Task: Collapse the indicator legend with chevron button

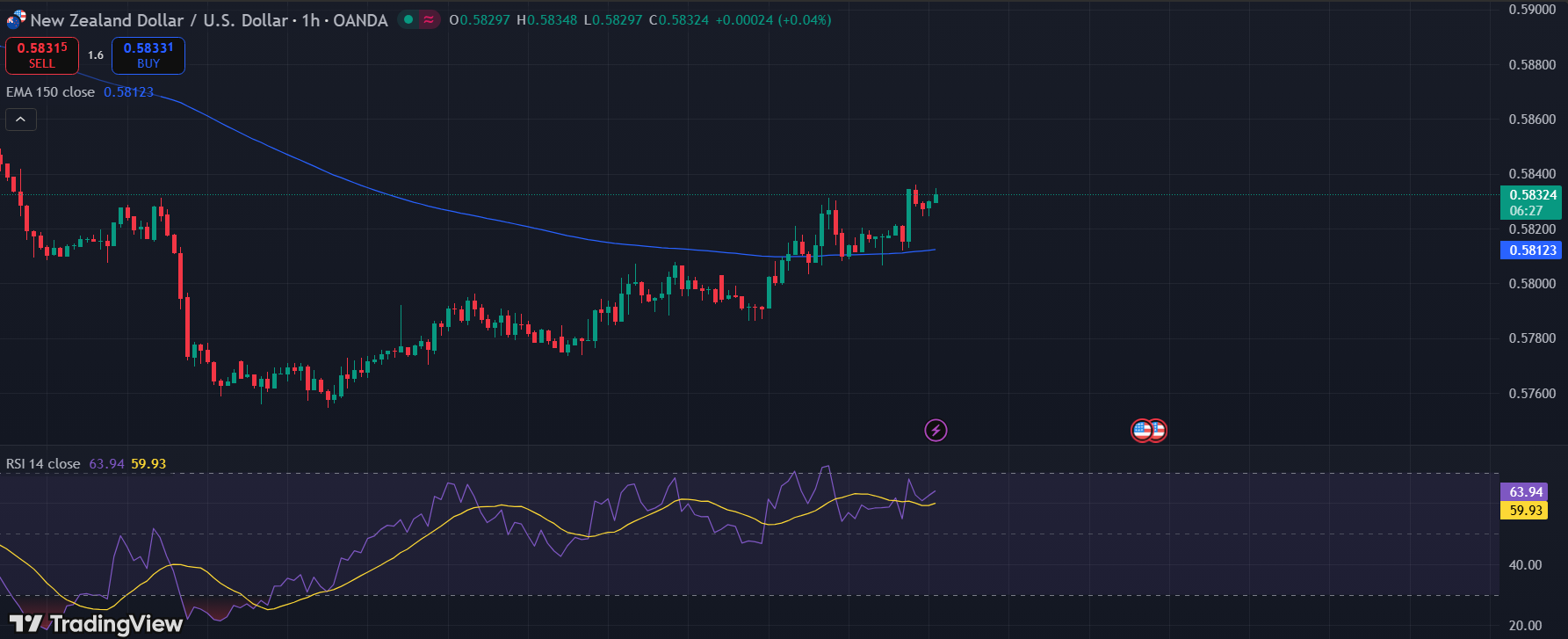Action: [x=21, y=120]
